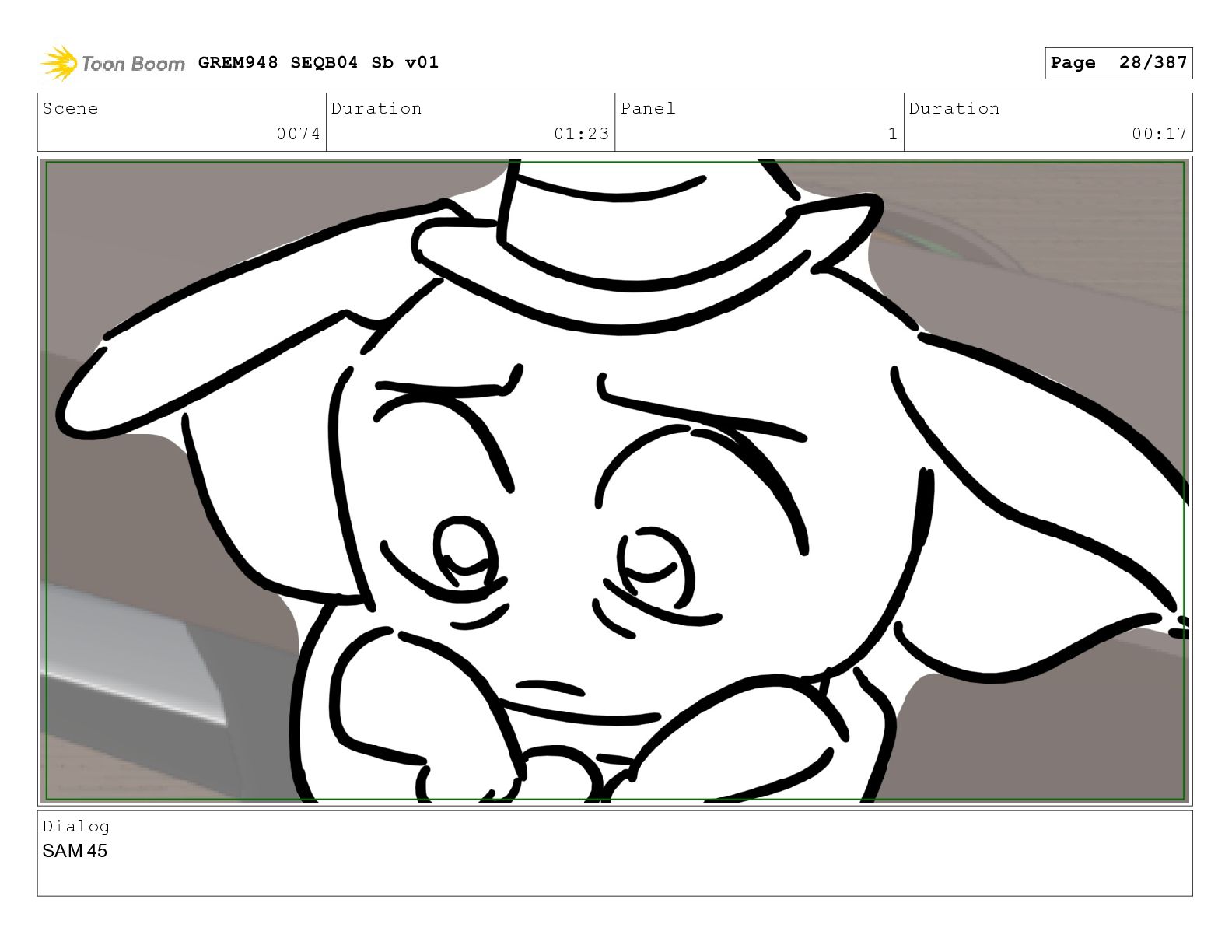The width and height of the screenshot is (1232, 952).
Task: Click the Page 28/387 indicator box
Action: click(x=1118, y=63)
